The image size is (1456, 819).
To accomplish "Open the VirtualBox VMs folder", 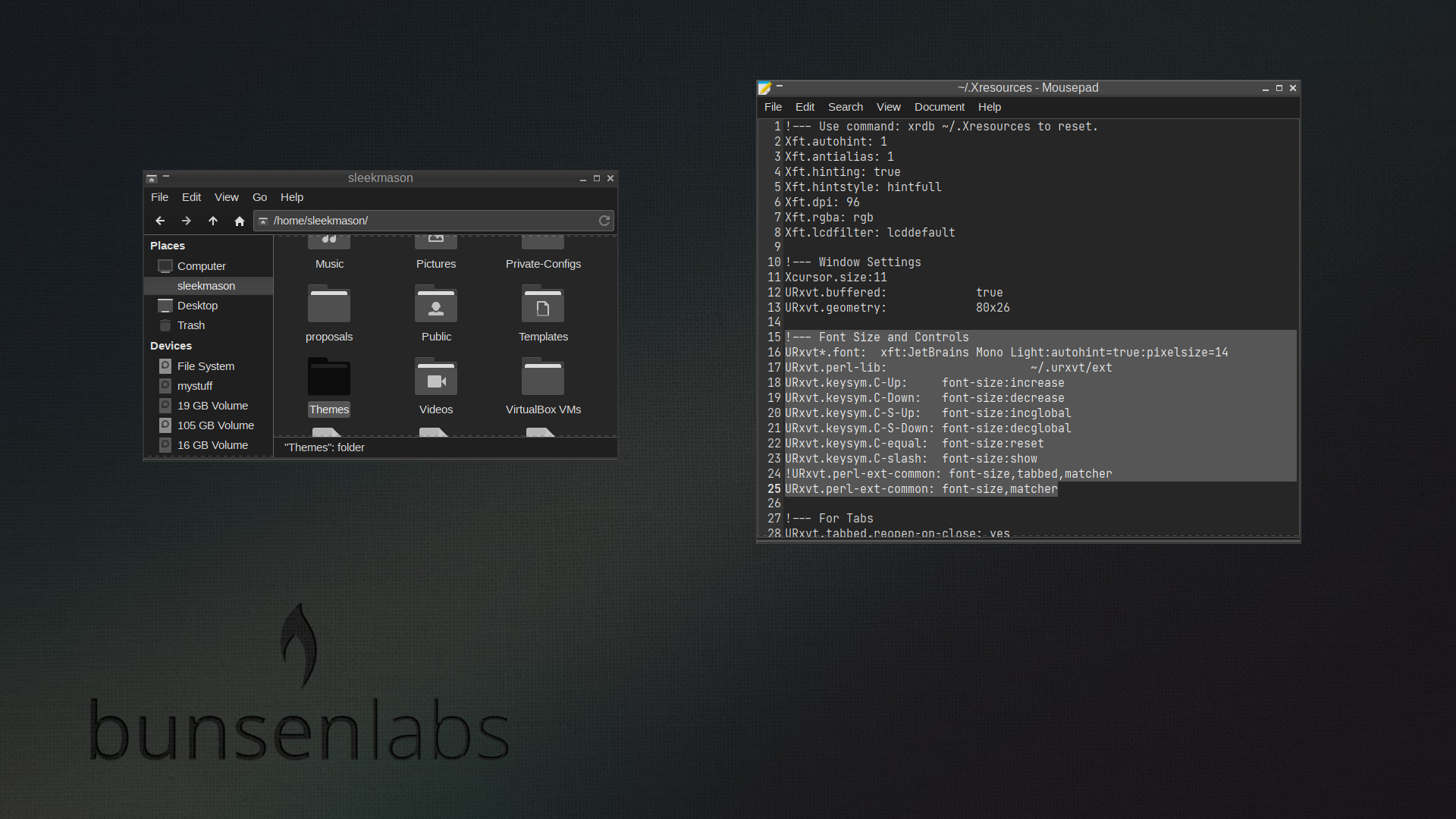I will coord(543,386).
